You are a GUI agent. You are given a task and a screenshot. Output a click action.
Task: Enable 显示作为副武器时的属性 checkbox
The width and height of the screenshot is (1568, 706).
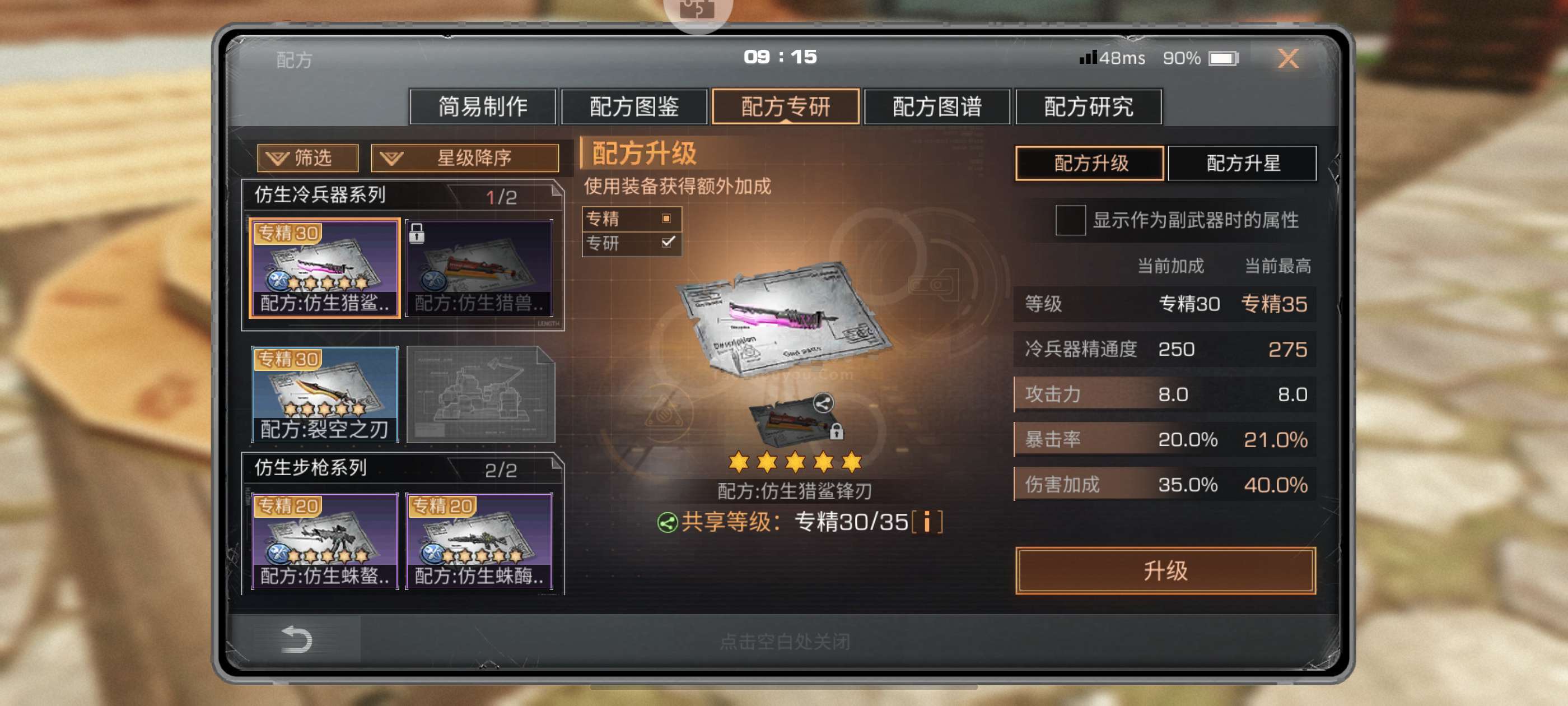point(1070,220)
